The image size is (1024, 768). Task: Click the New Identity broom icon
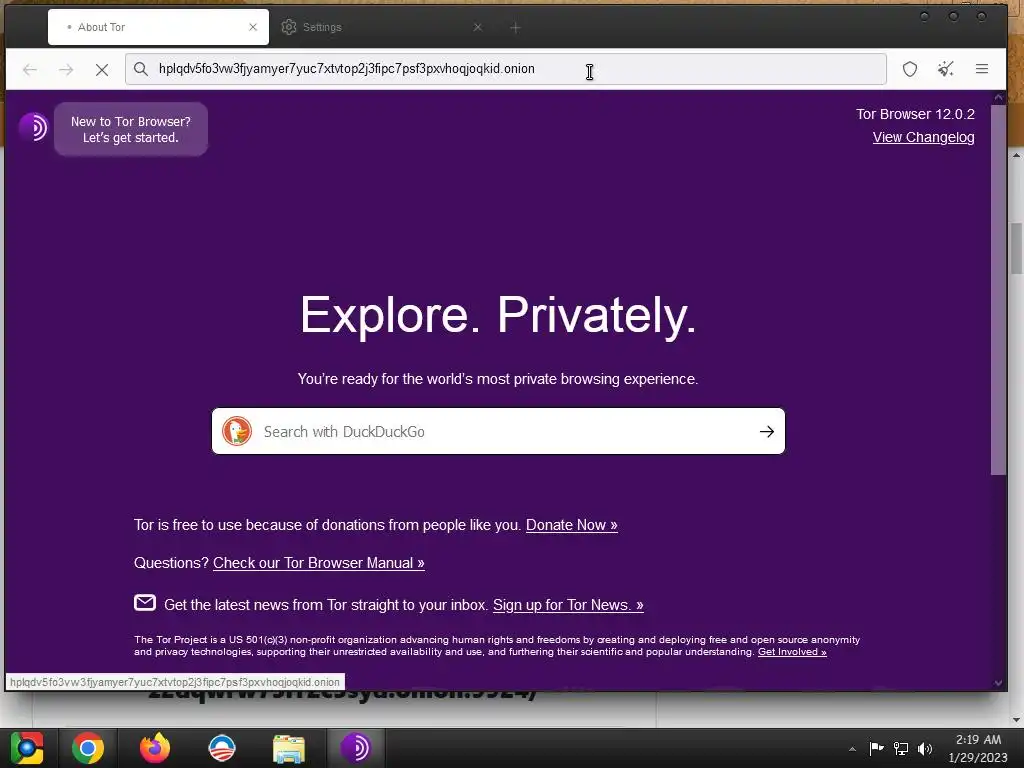tap(946, 69)
